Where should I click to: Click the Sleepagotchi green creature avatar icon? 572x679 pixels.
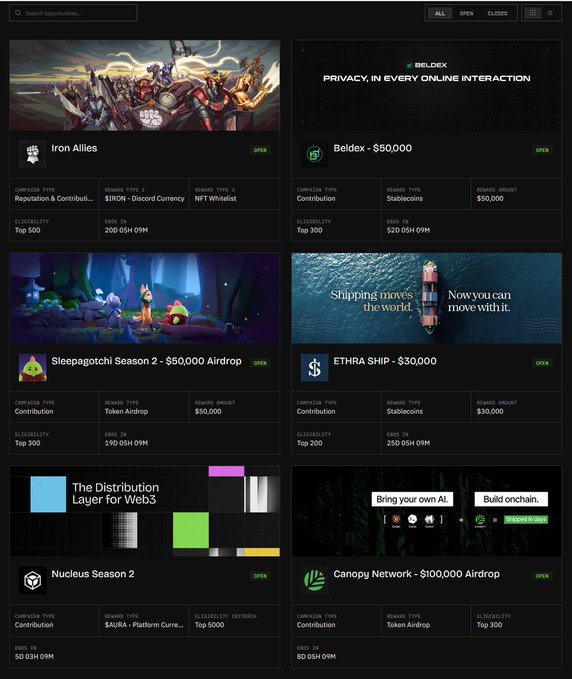tap(32, 367)
